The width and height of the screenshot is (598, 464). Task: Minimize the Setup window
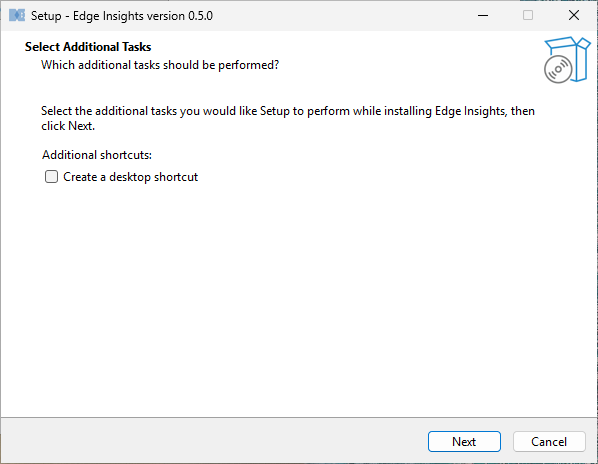(x=483, y=16)
